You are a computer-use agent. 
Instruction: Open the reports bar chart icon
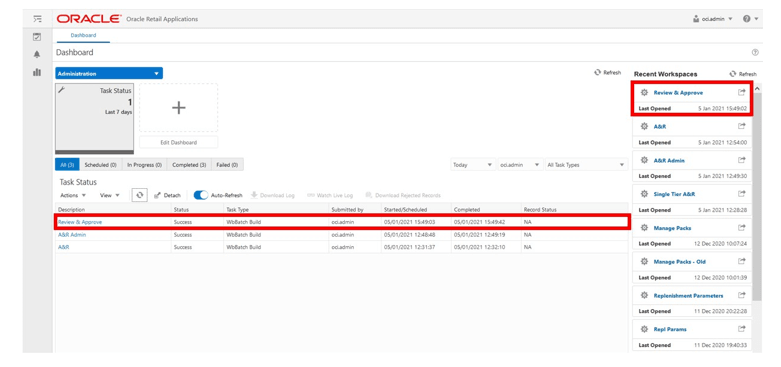pyautogui.click(x=37, y=72)
